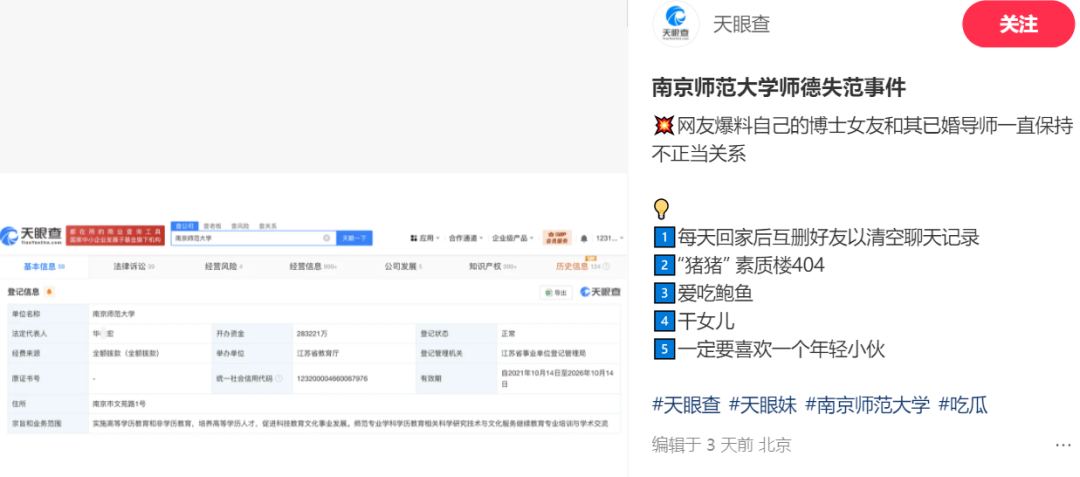This screenshot has width=1080, height=477.
Task: Click the blue 天眼一下 search button
Action: pos(354,238)
